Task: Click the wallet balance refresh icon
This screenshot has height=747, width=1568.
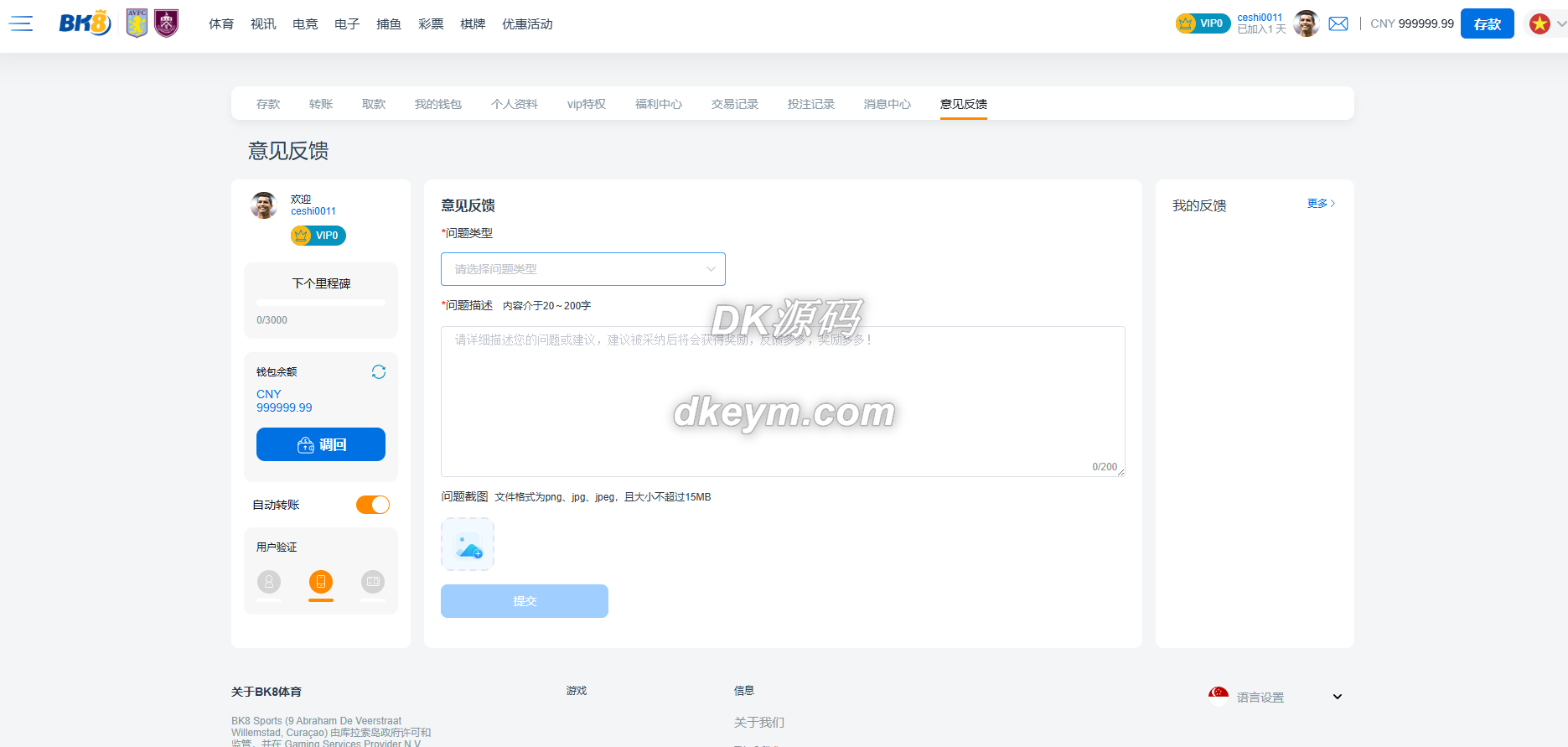Action: point(379,371)
